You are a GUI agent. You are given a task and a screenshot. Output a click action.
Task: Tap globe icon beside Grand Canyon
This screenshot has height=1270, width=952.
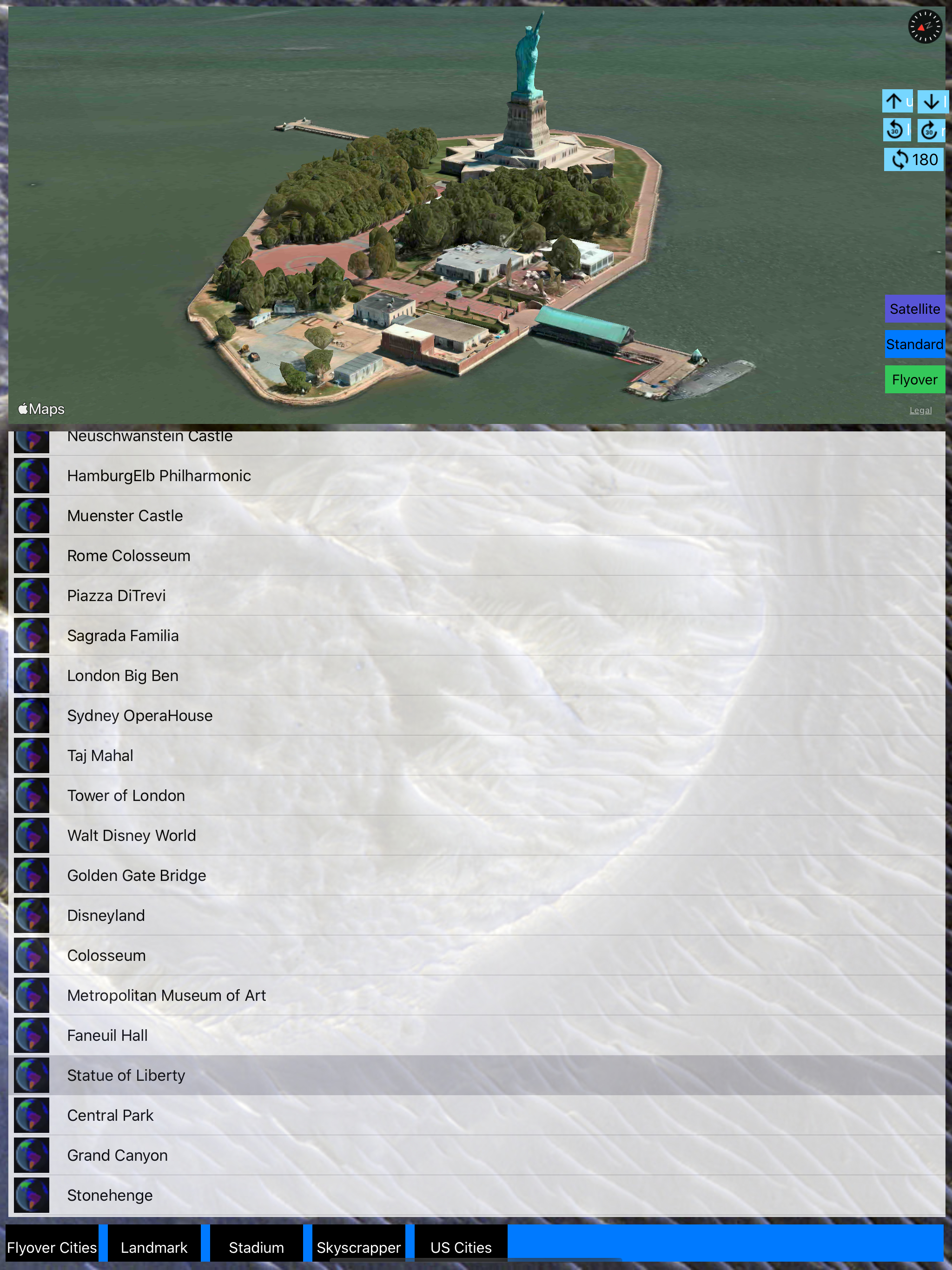[x=32, y=1155]
